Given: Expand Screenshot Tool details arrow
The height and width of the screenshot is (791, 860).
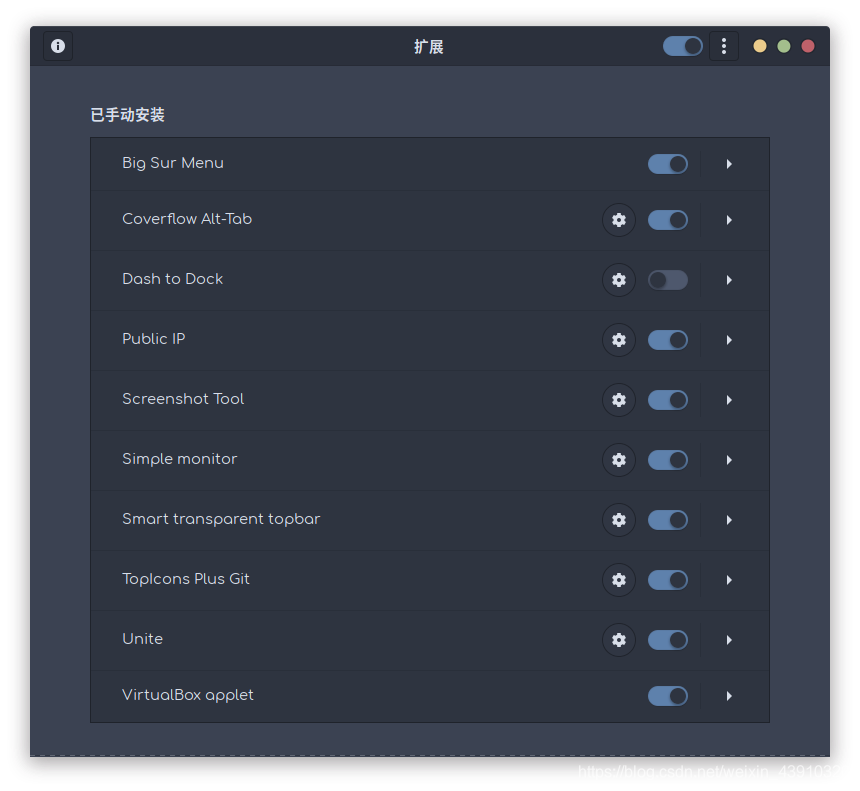Looking at the screenshot, I should [x=729, y=400].
